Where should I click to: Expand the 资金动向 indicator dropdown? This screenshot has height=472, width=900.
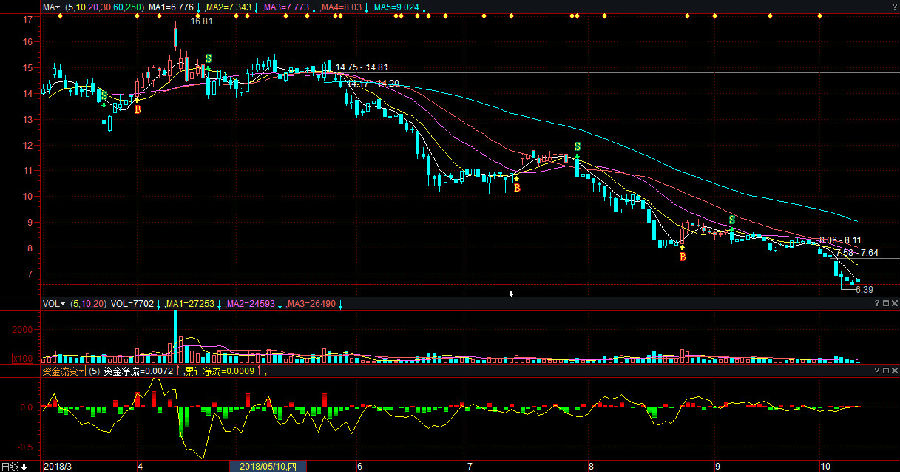pos(65,371)
